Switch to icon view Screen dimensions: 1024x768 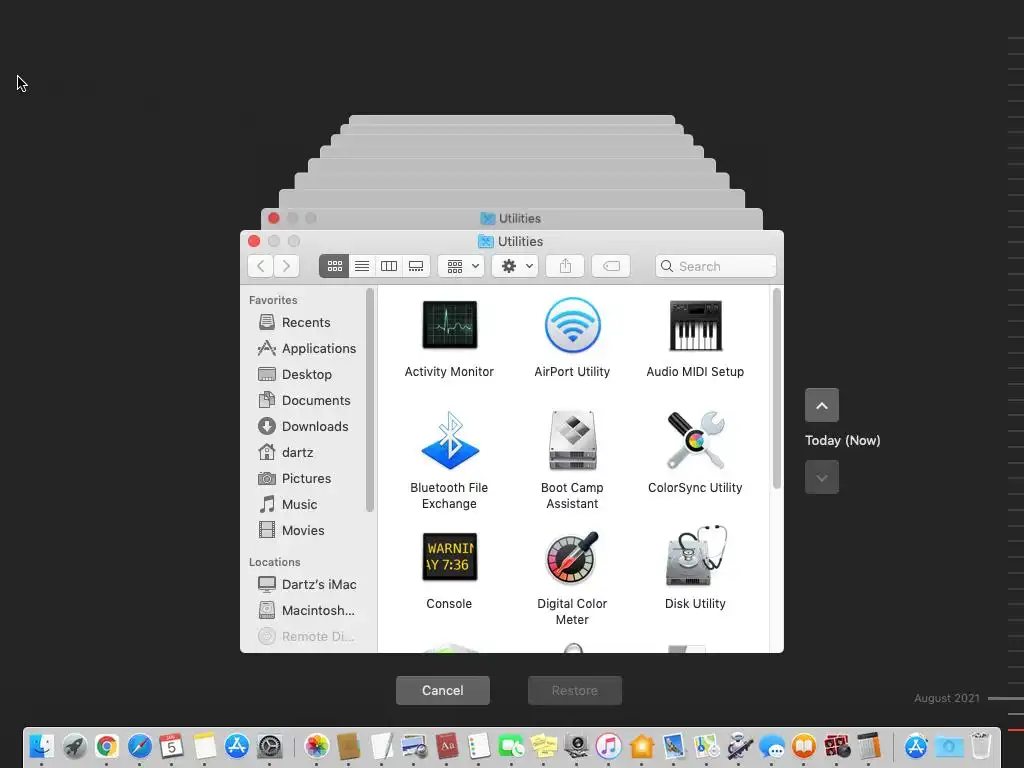pos(334,266)
